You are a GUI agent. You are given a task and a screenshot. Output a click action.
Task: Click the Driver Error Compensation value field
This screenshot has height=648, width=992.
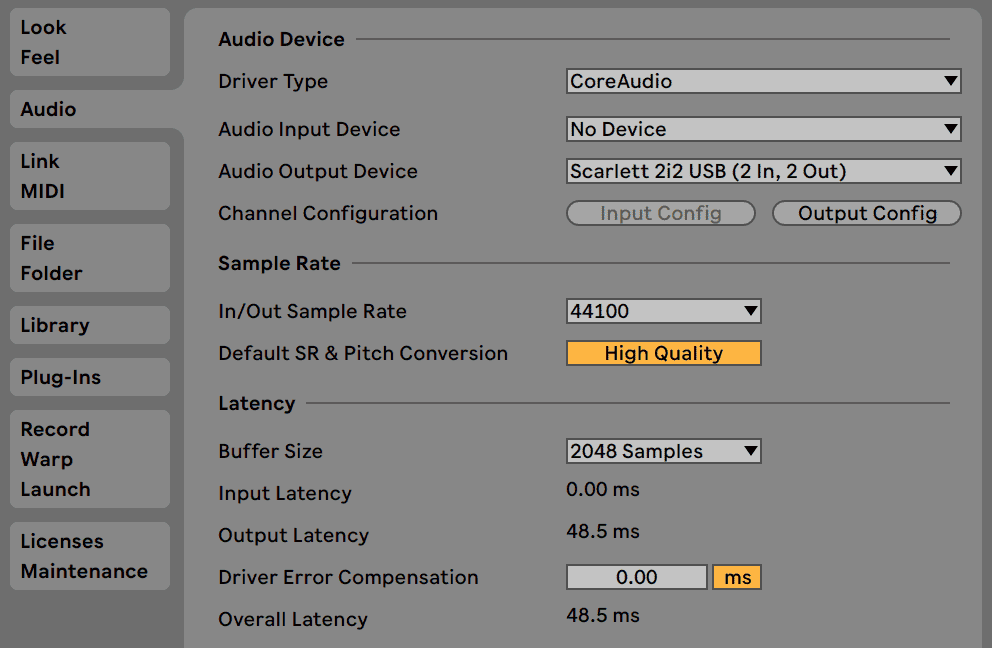(x=637, y=577)
